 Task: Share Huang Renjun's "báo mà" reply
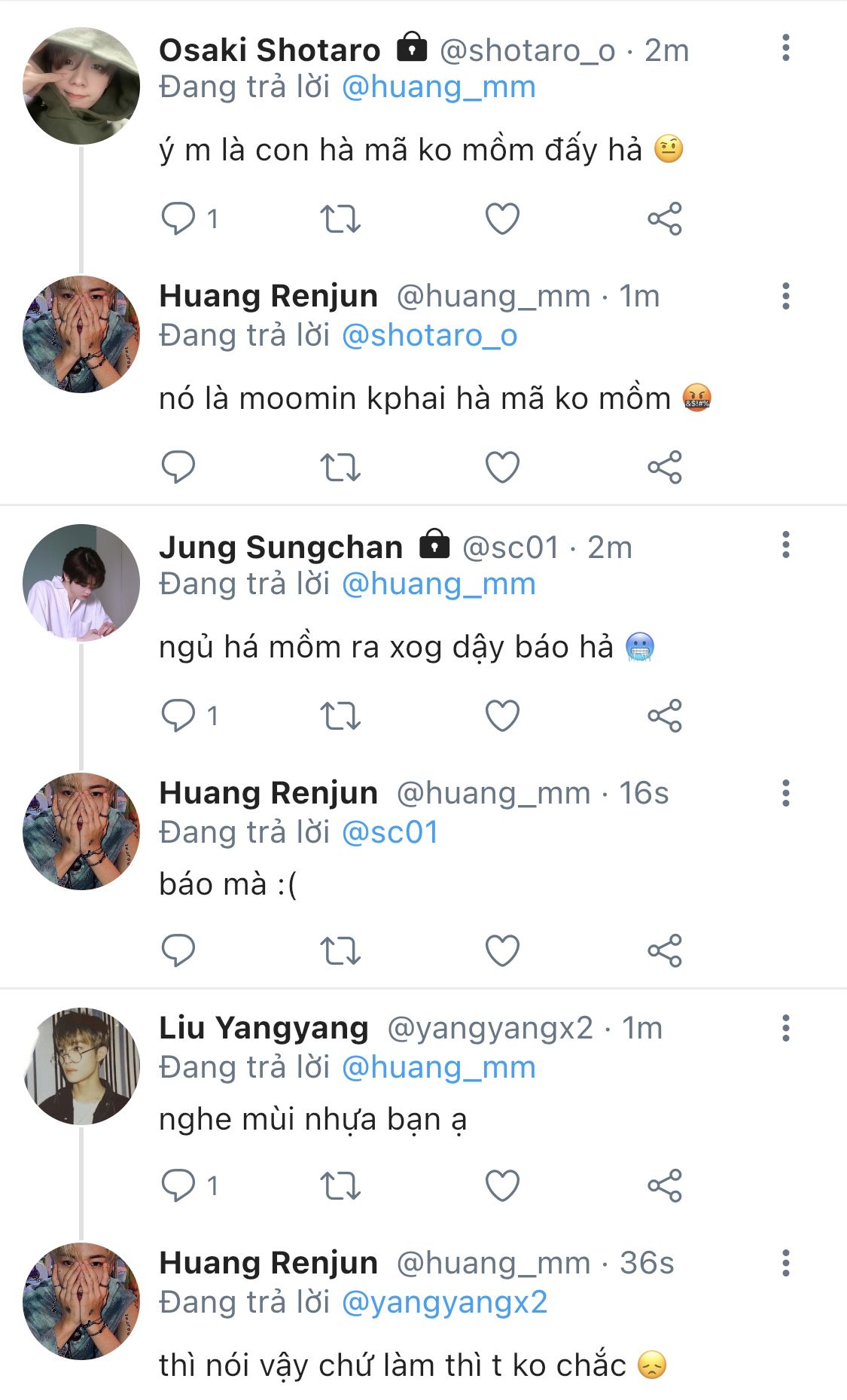664,950
